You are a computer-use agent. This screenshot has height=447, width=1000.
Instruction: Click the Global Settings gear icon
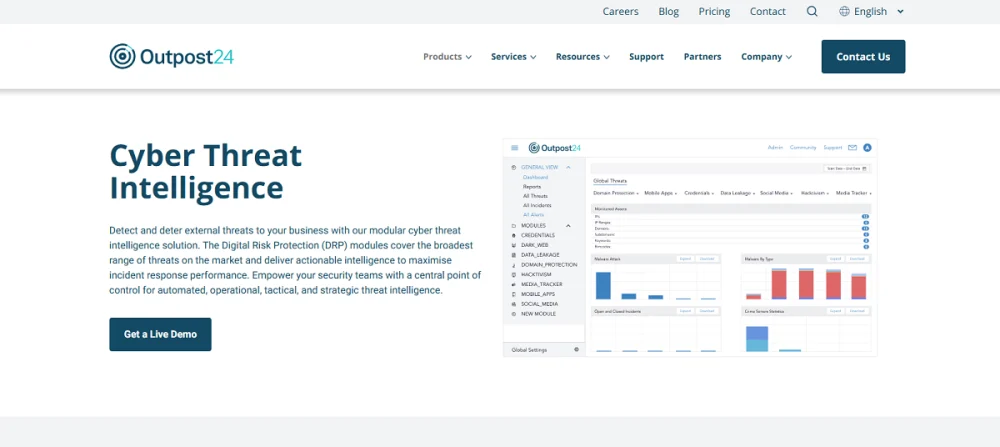pos(576,350)
